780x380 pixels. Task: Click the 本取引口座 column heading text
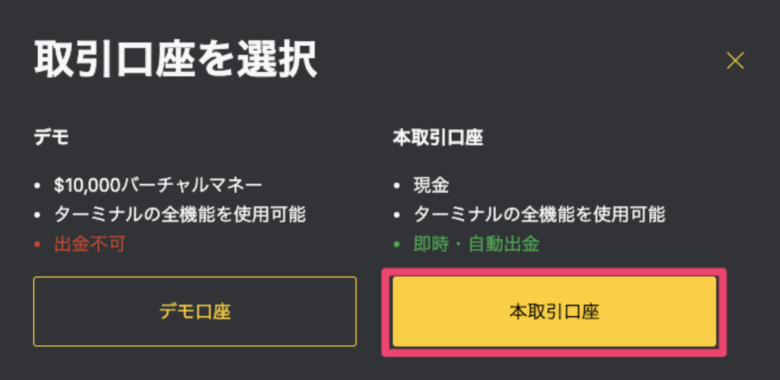tap(438, 138)
